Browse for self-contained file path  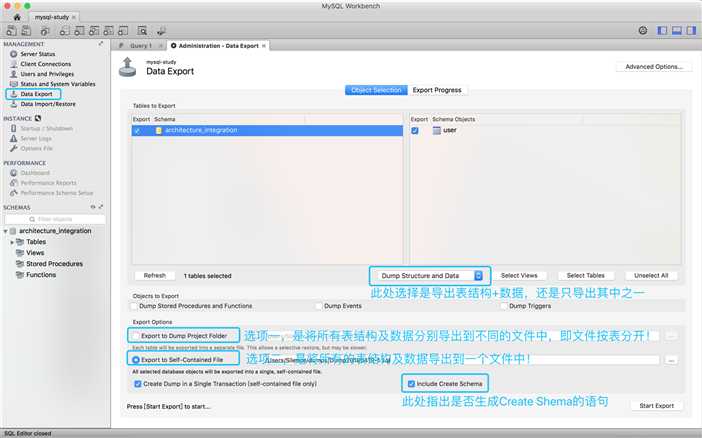[x=671, y=360]
